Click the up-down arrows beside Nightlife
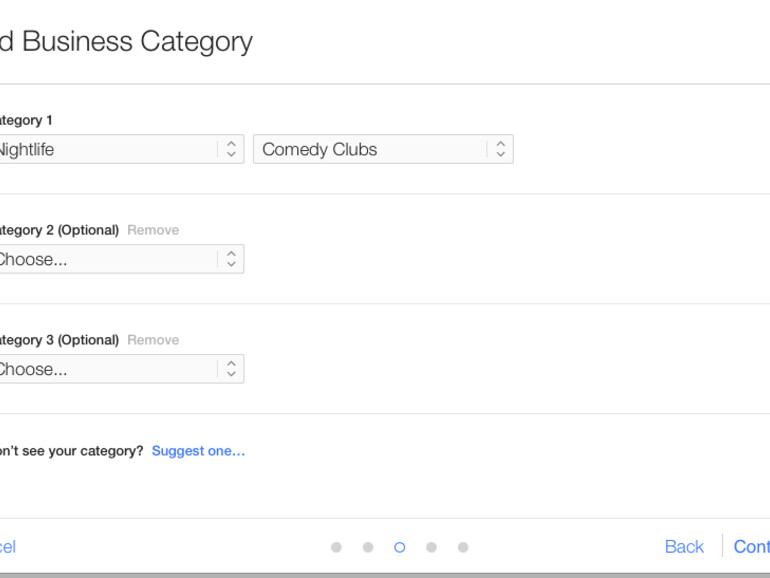Image resolution: width=770 pixels, height=578 pixels. coord(231,149)
